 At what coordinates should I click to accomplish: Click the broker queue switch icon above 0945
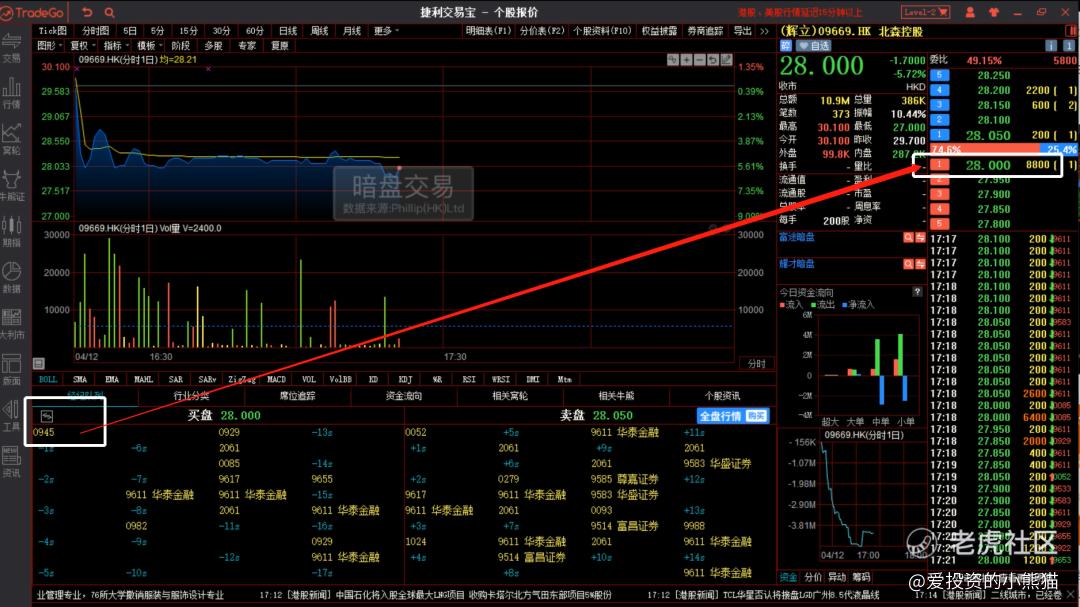coord(47,415)
